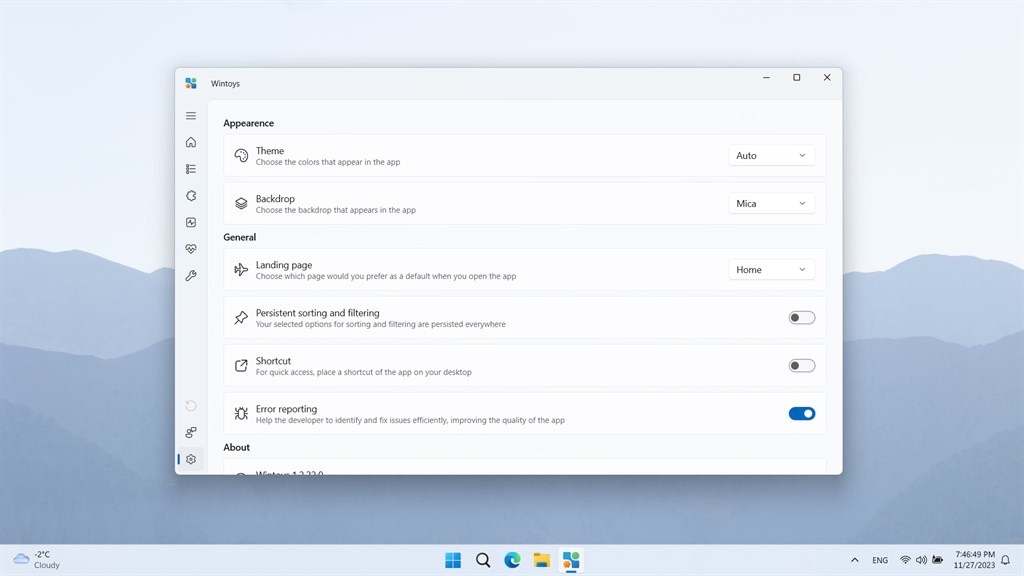Viewport: 1024px width, 576px height.
Task: Click the Theme setting label
Action: 270,151
